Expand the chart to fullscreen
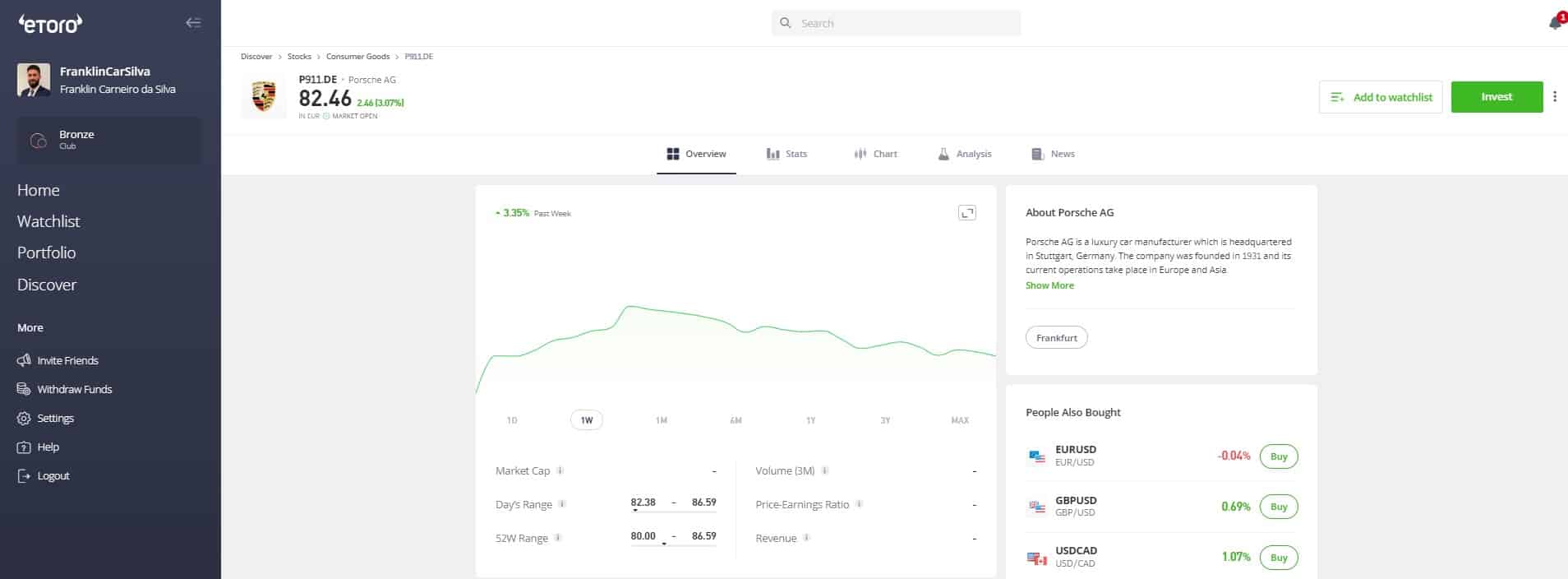Viewport: 1568px width, 579px height. coord(967,213)
